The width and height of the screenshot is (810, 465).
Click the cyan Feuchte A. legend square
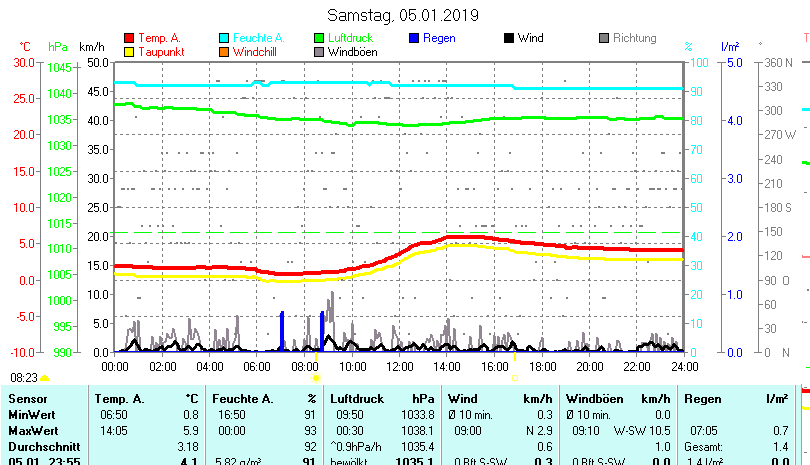point(225,38)
